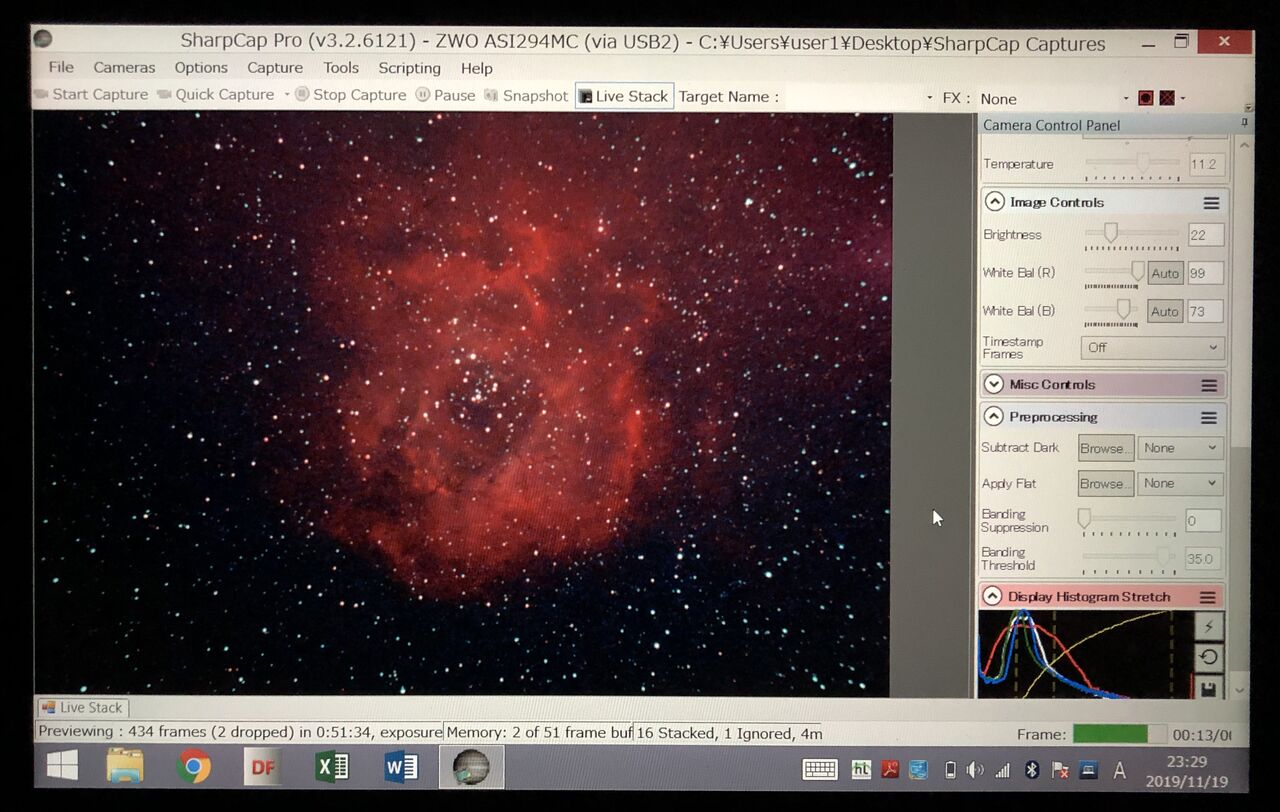Open Preprocessing hamburger menu
This screenshot has width=1280, height=812.
(1209, 417)
